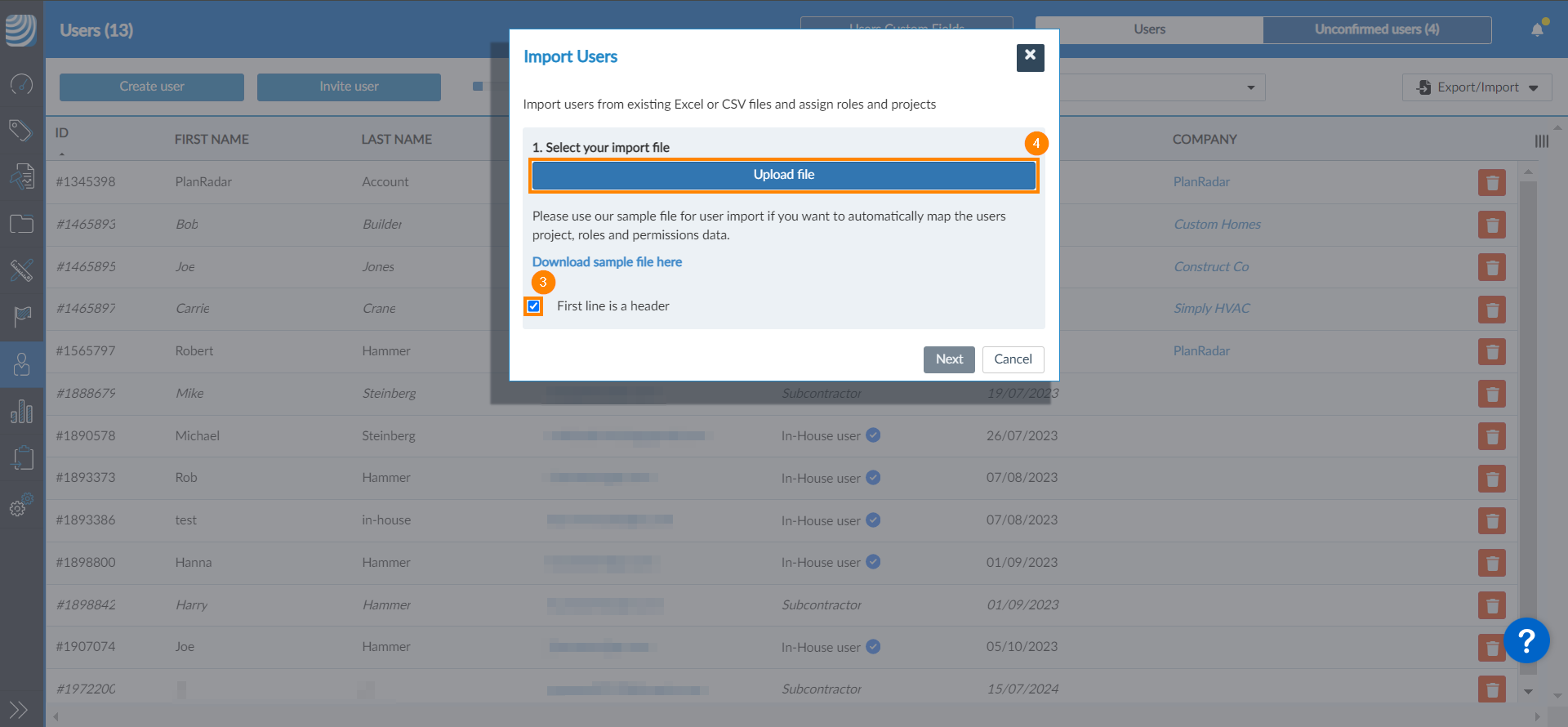The width and height of the screenshot is (1568, 727).
Task: Delete user PlanRadar Account with trash icon
Action: [x=1491, y=183]
